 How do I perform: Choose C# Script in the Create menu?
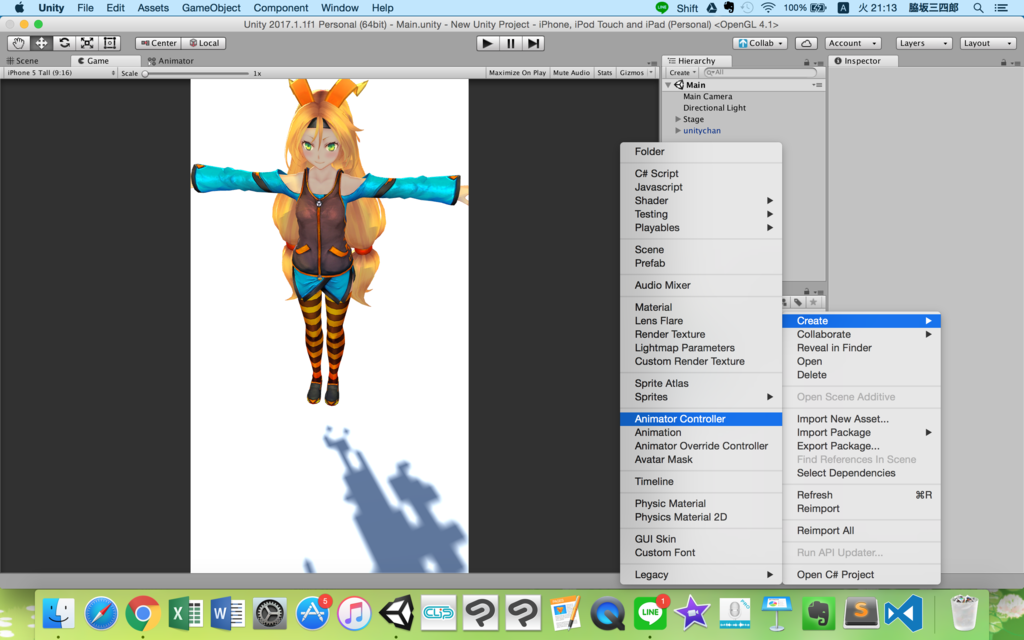click(x=701, y=173)
